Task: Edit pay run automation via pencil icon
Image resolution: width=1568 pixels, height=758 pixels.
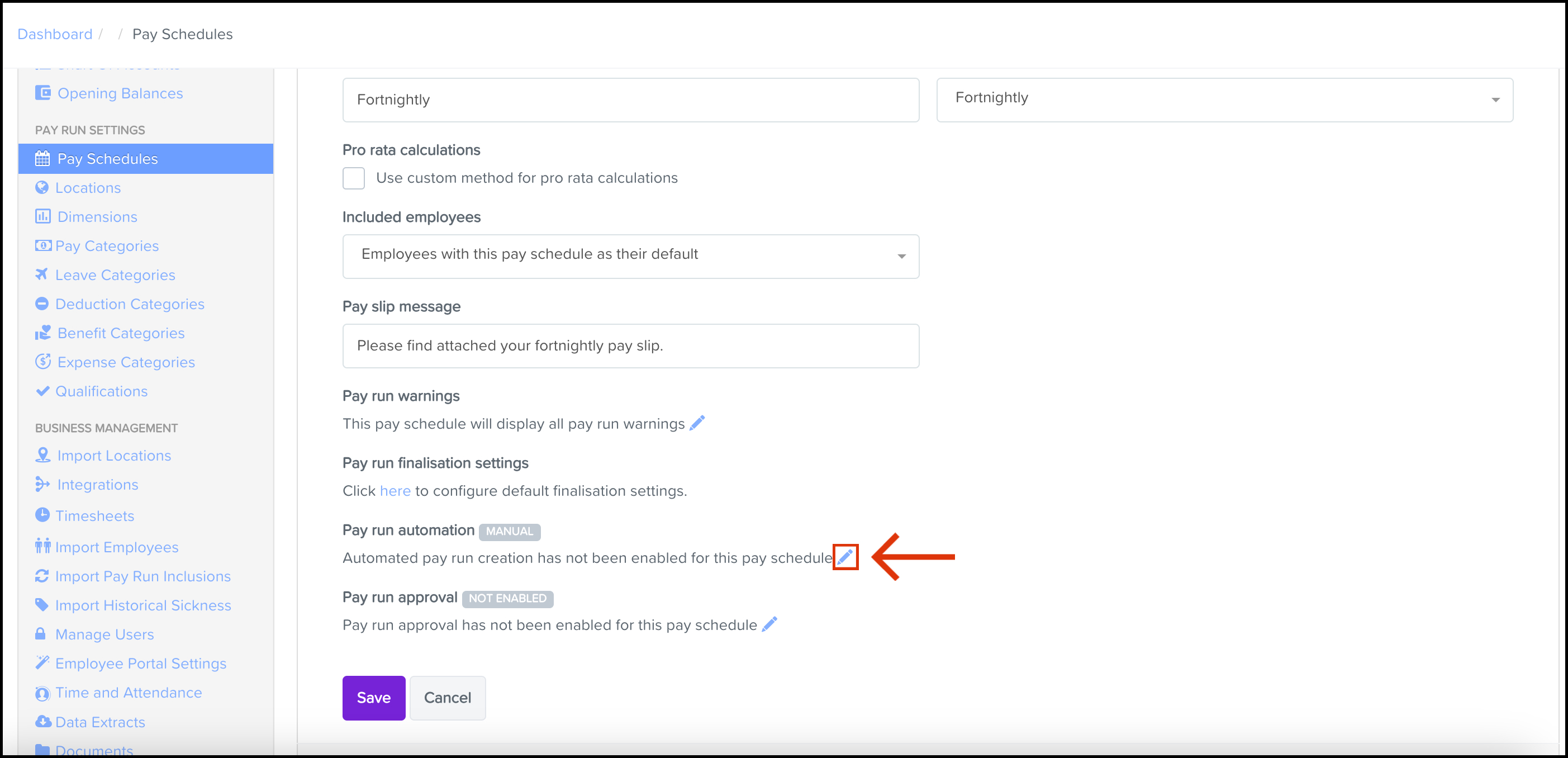Action: [x=845, y=557]
